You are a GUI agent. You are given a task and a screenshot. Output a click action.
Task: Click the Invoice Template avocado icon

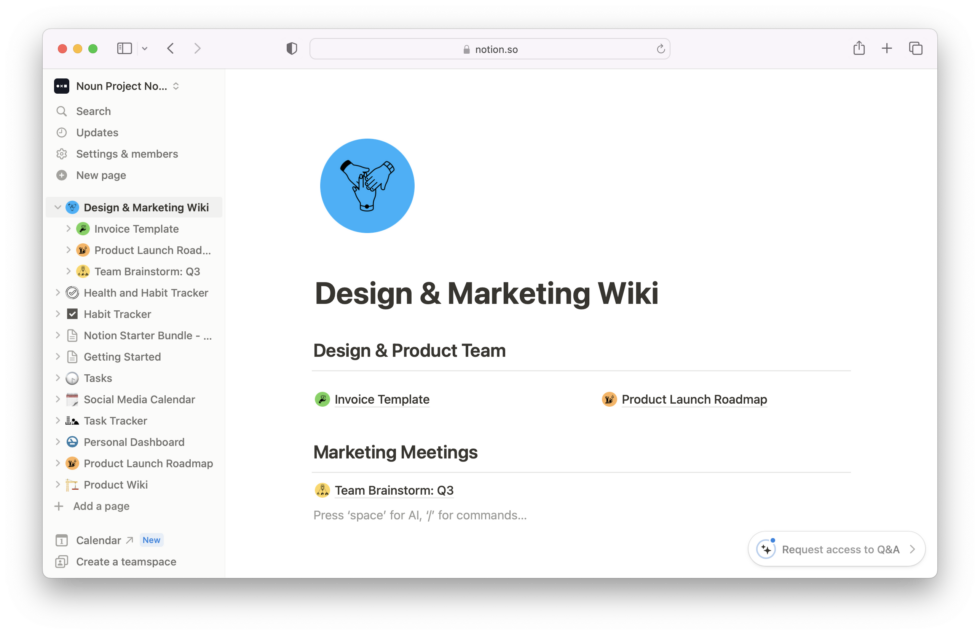point(82,228)
